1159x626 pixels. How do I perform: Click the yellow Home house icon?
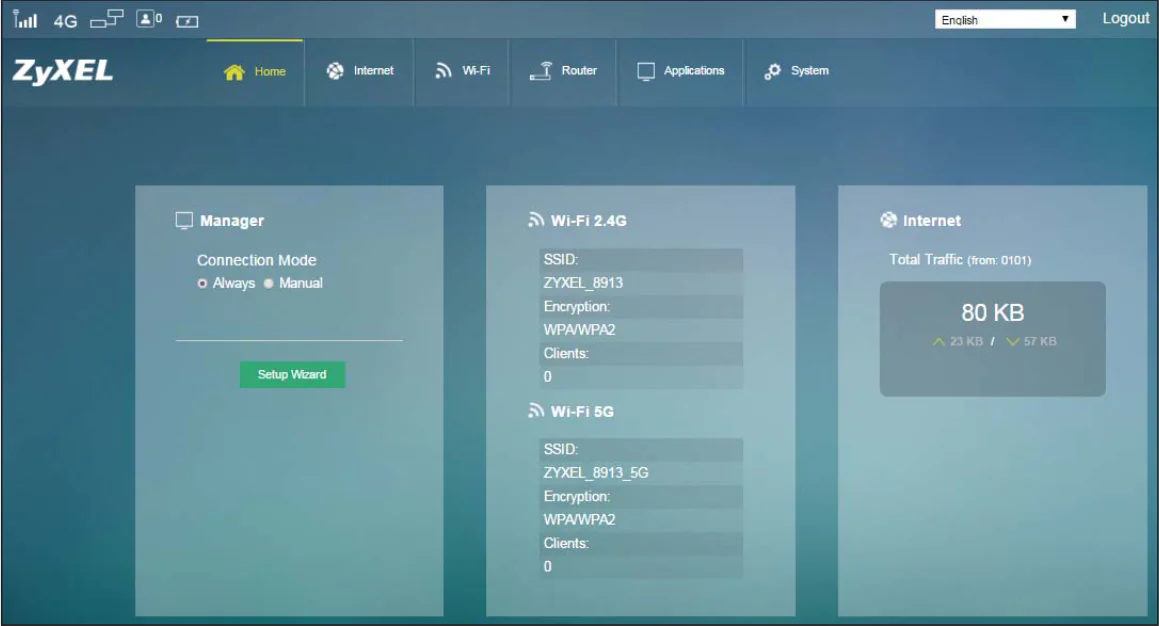(x=234, y=72)
